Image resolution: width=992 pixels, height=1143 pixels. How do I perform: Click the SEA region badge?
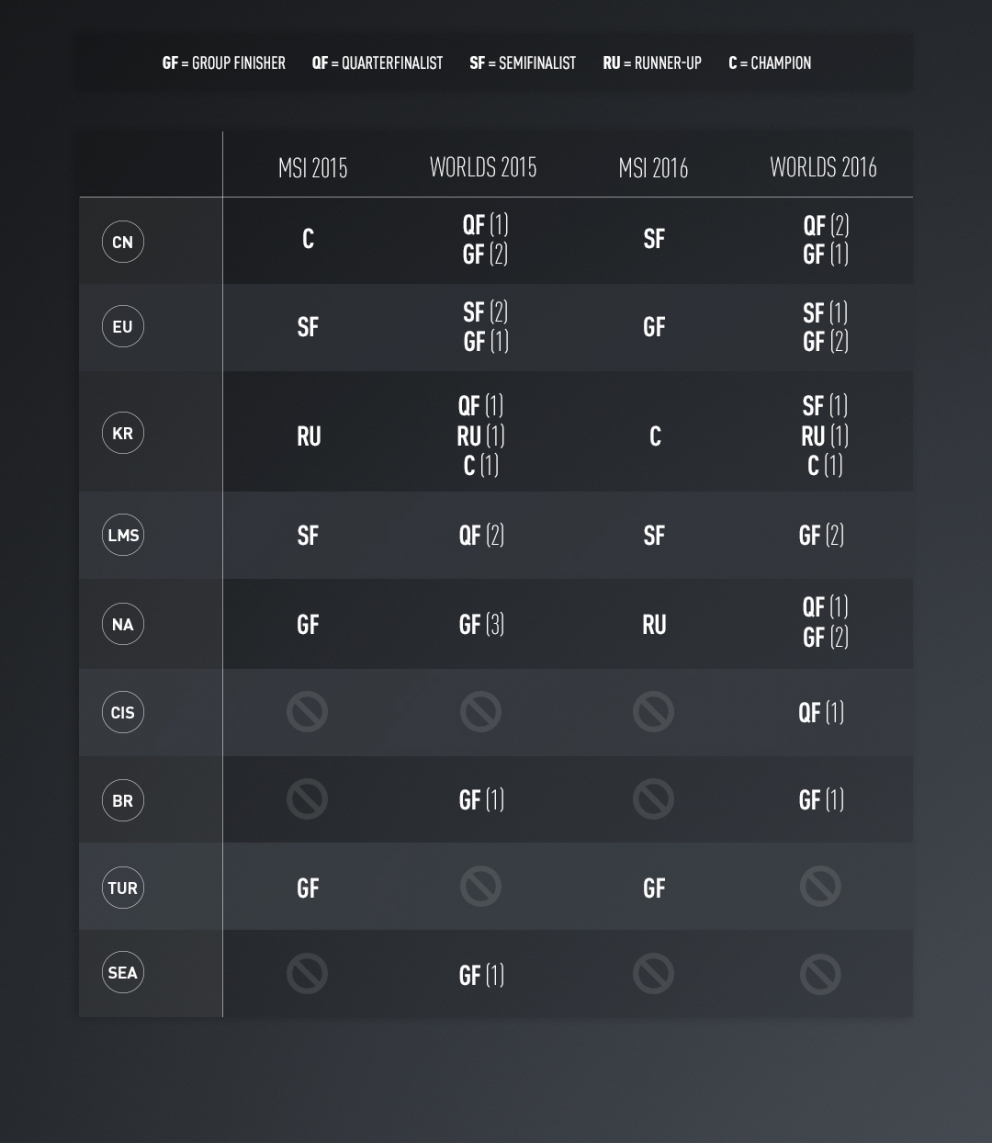click(x=123, y=973)
